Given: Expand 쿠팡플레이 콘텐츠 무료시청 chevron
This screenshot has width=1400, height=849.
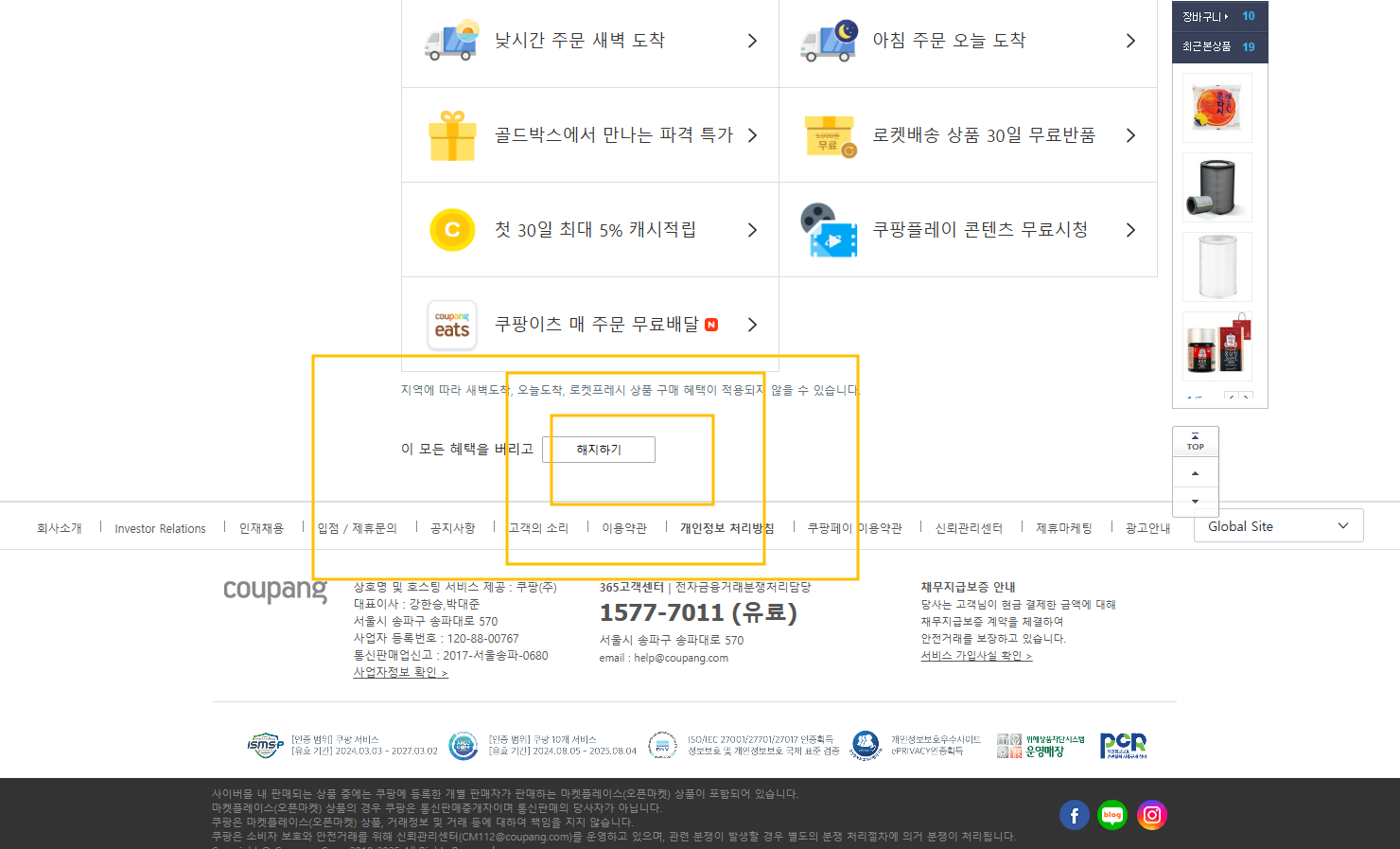Looking at the screenshot, I should (1130, 230).
